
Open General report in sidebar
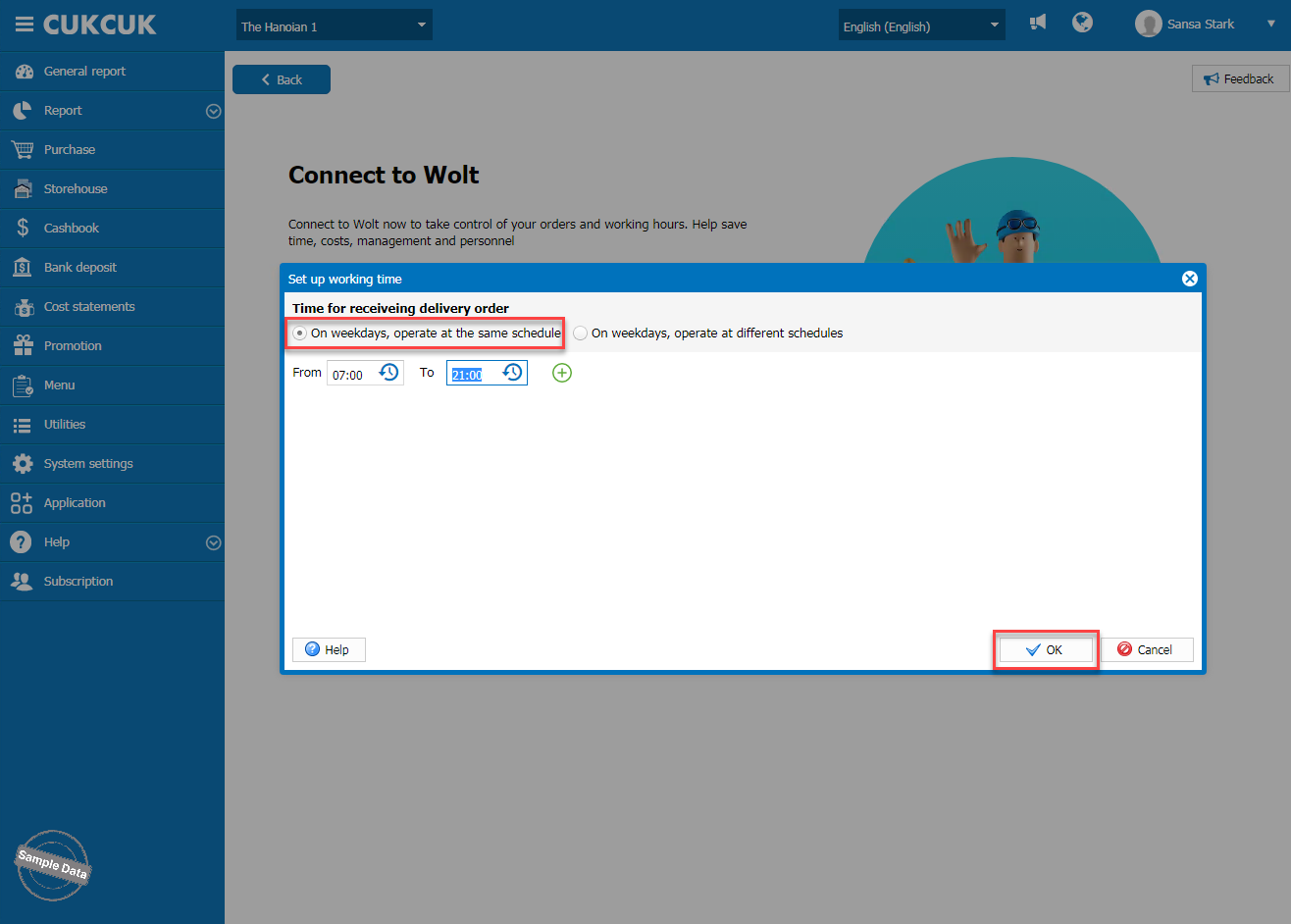click(x=112, y=72)
